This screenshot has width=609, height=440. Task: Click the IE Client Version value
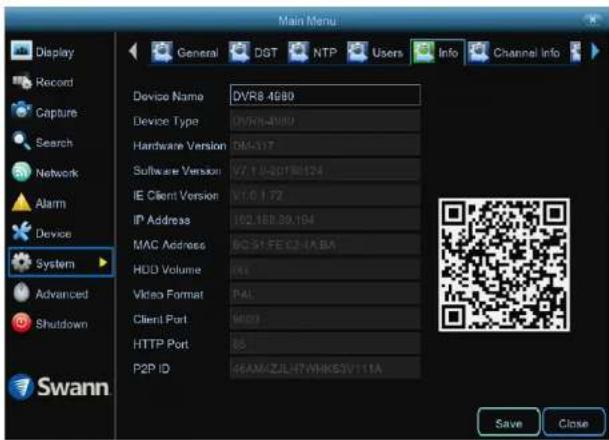click(325, 195)
